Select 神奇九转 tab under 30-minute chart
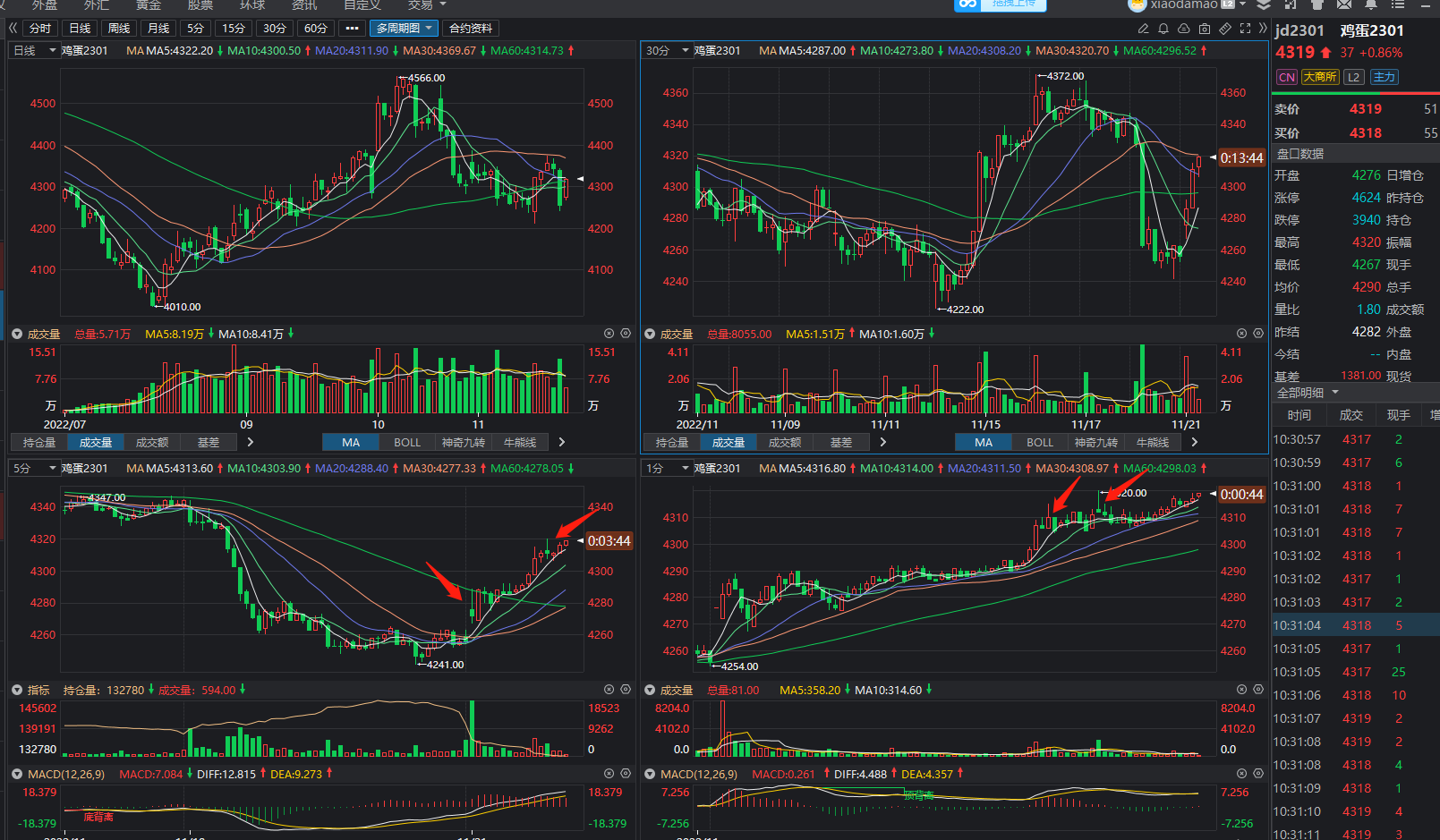Image resolution: width=1440 pixels, height=840 pixels. coord(1096,442)
